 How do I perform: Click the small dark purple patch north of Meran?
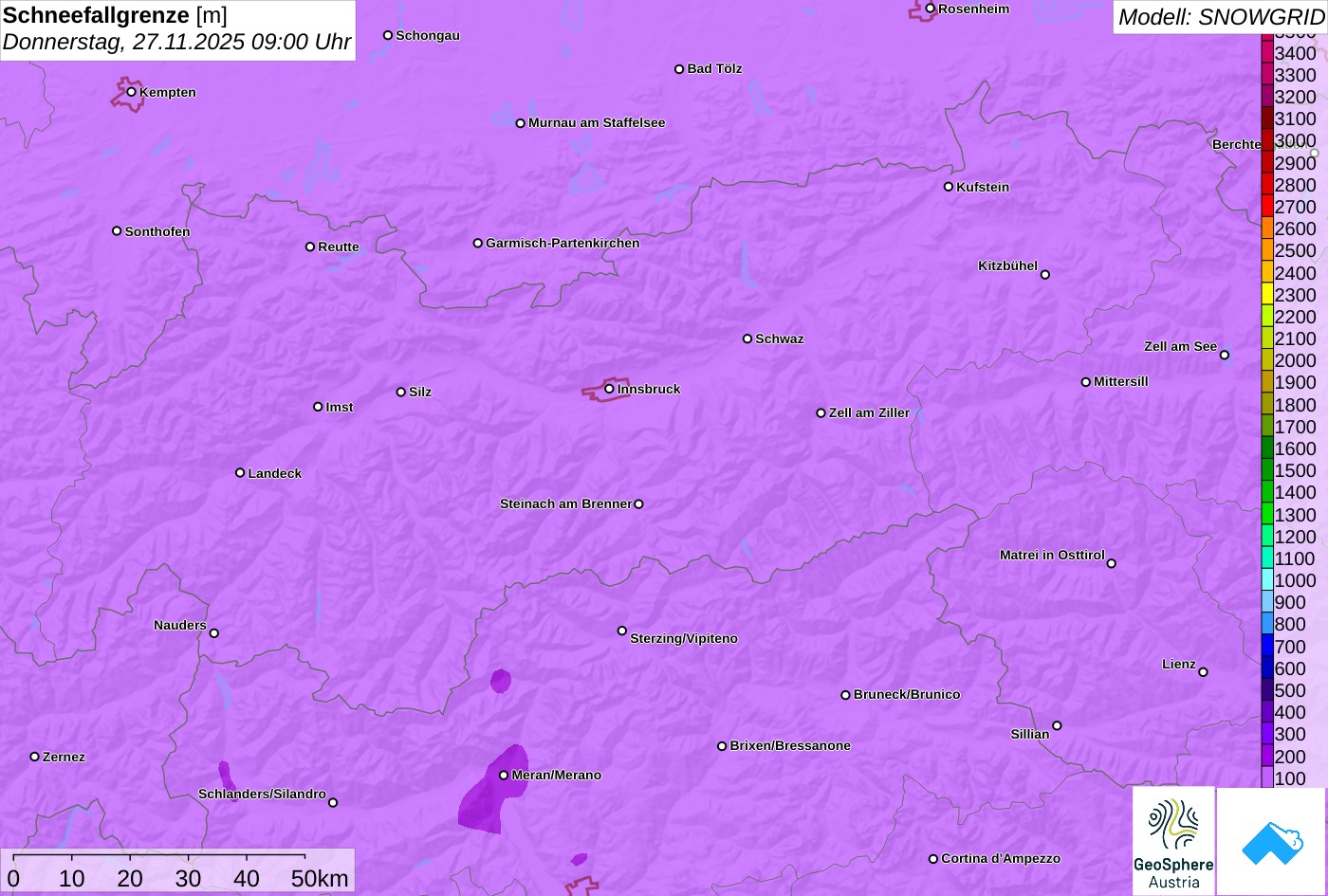pyautogui.click(x=501, y=681)
